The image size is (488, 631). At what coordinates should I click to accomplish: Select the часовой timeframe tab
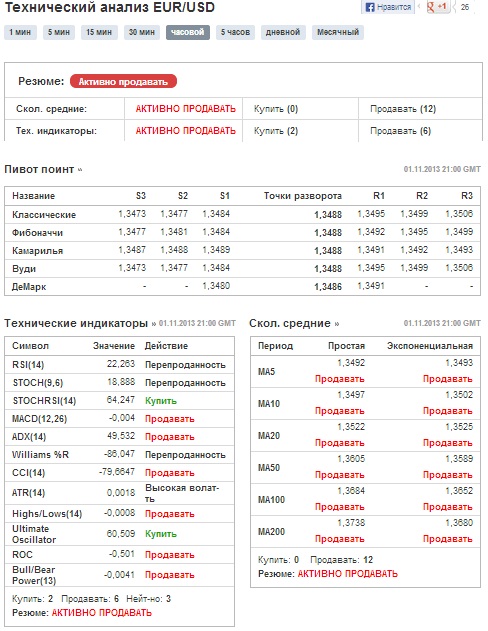[x=187, y=32]
